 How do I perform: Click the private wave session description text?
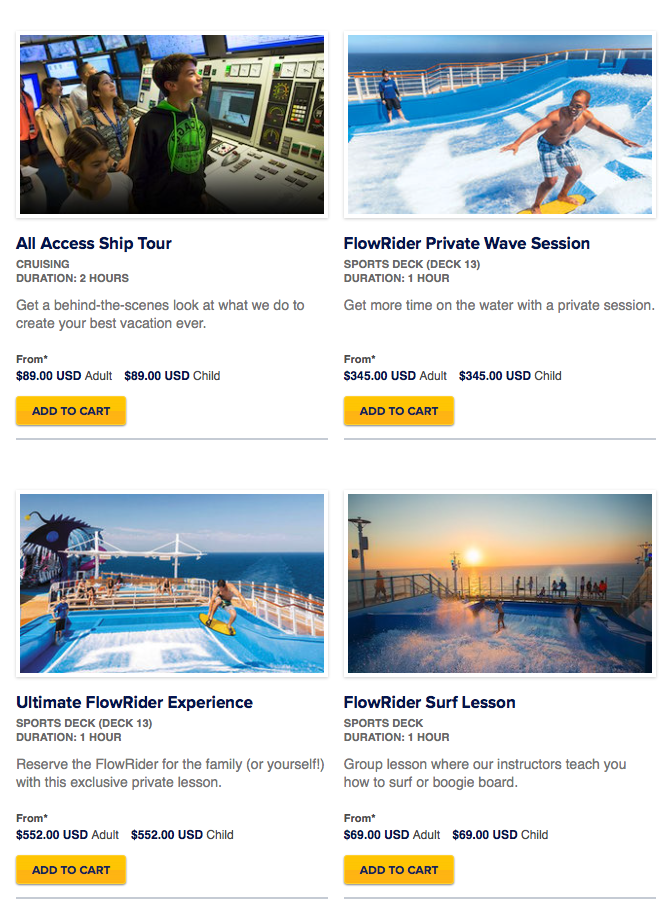(499, 305)
